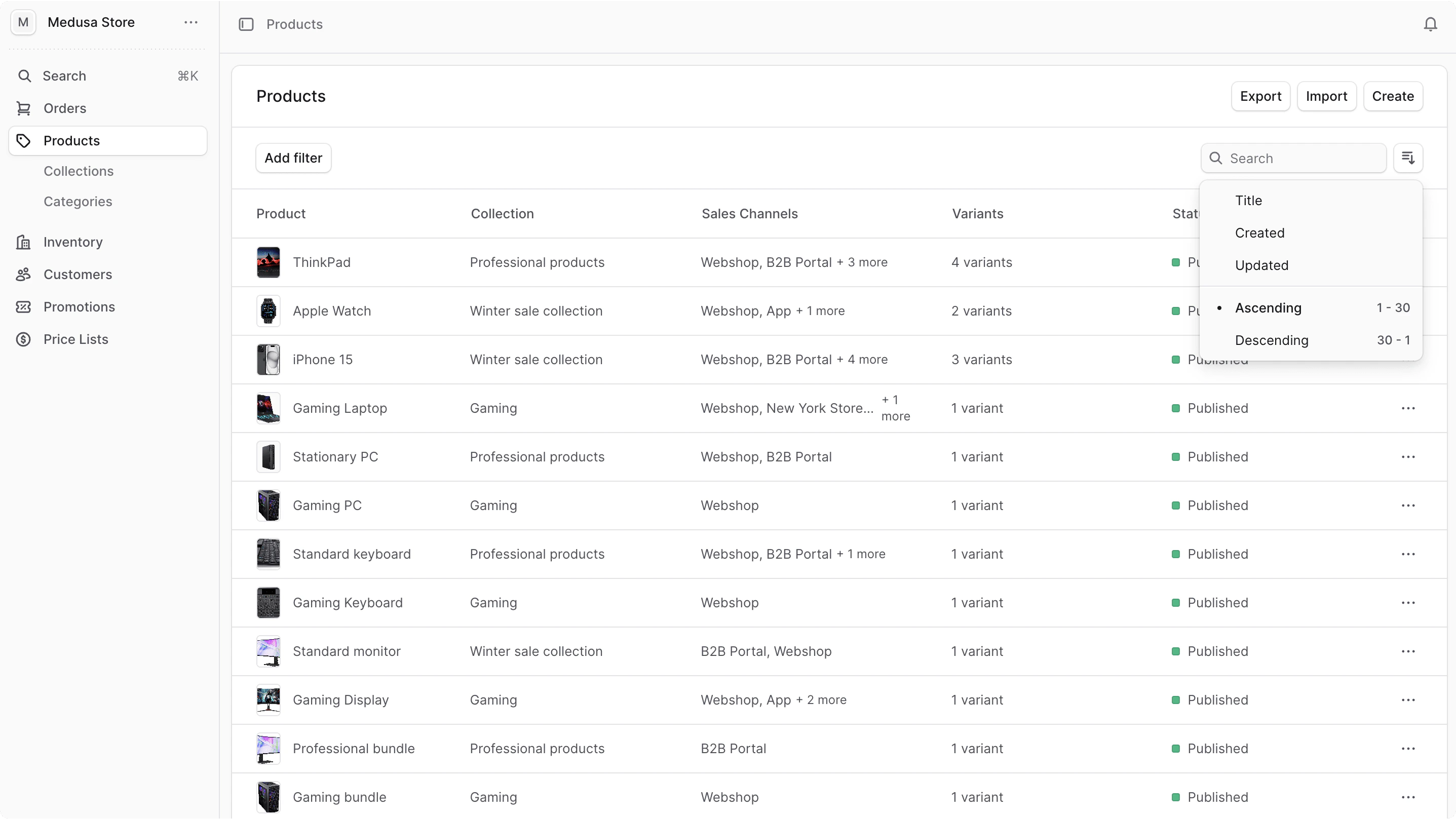1456x819 pixels.
Task: Open the iPhone 15 product thumbnail
Action: (x=269, y=360)
